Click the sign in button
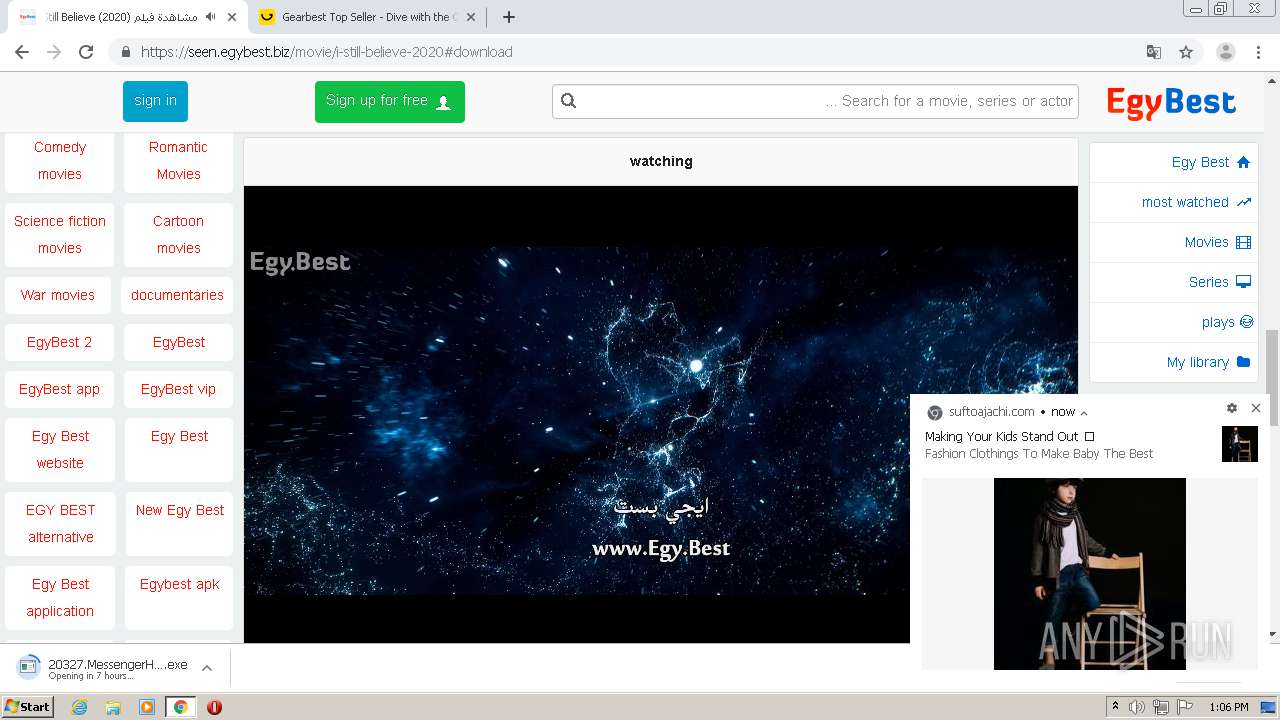 pyautogui.click(x=155, y=101)
